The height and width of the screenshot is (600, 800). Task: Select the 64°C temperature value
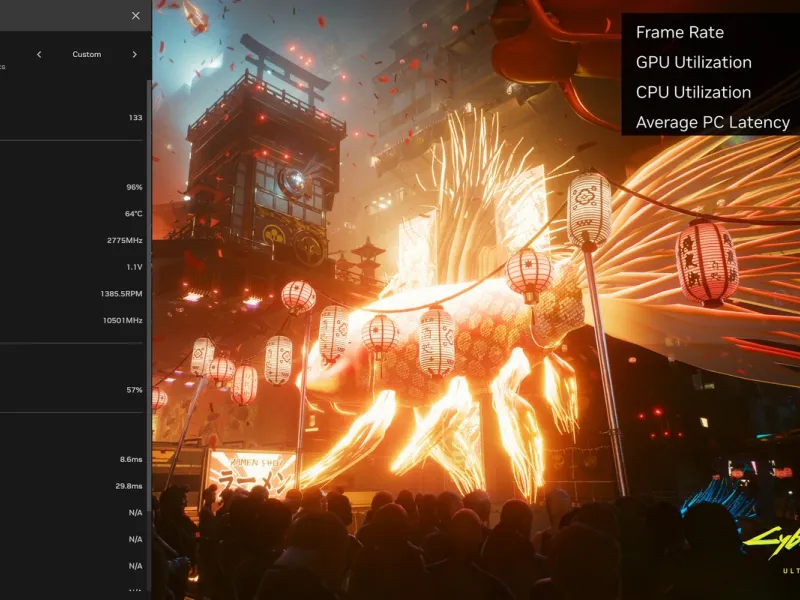pos(134,214)
